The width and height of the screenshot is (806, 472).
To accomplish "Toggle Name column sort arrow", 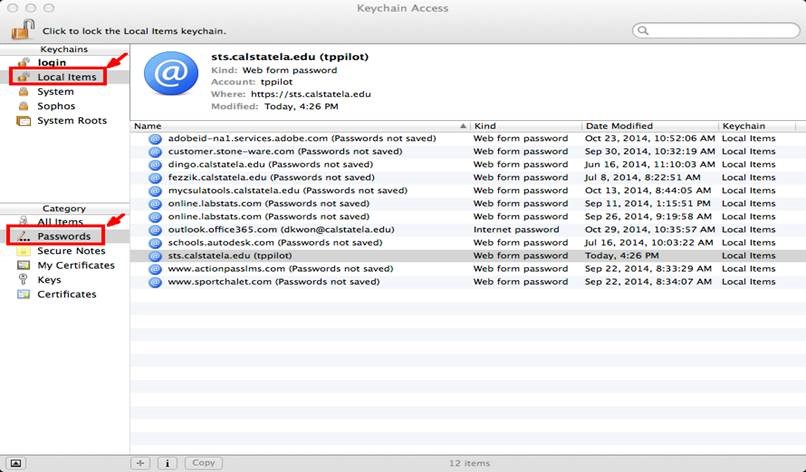I will point(463,126).
